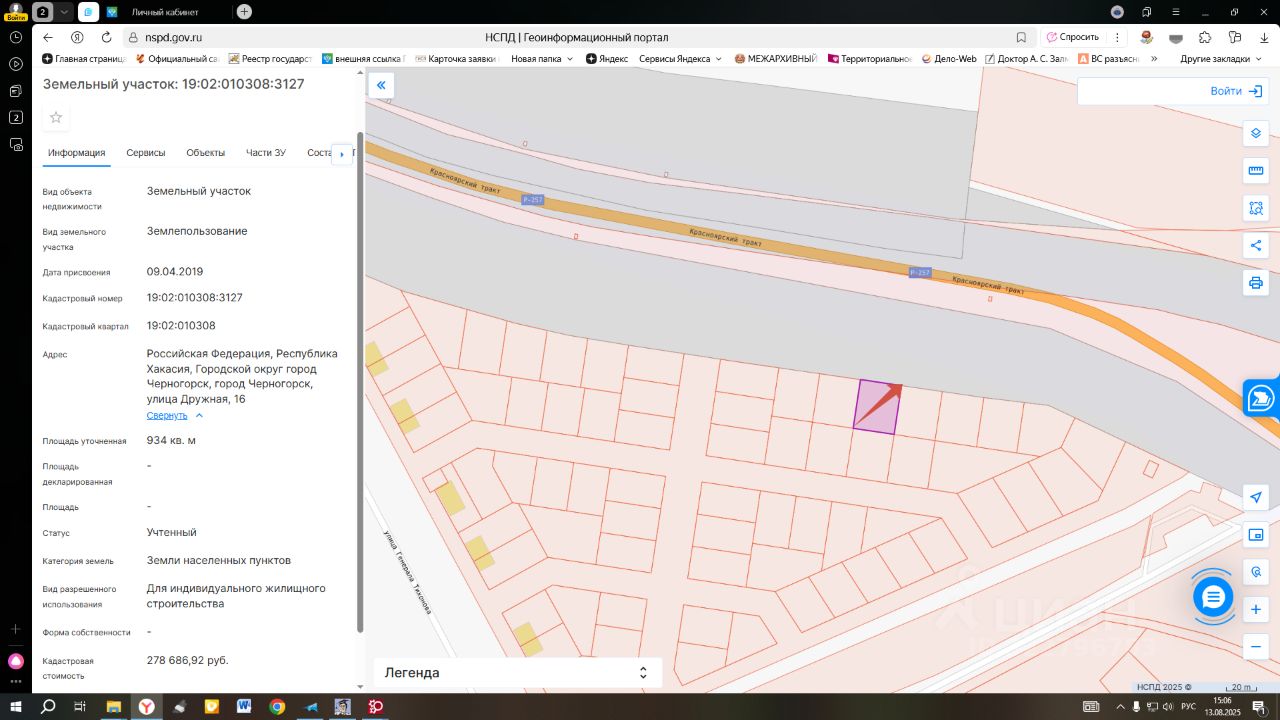Center map on my location
This screenshot has height=720, width=1280.
(x=1256, y=498)
